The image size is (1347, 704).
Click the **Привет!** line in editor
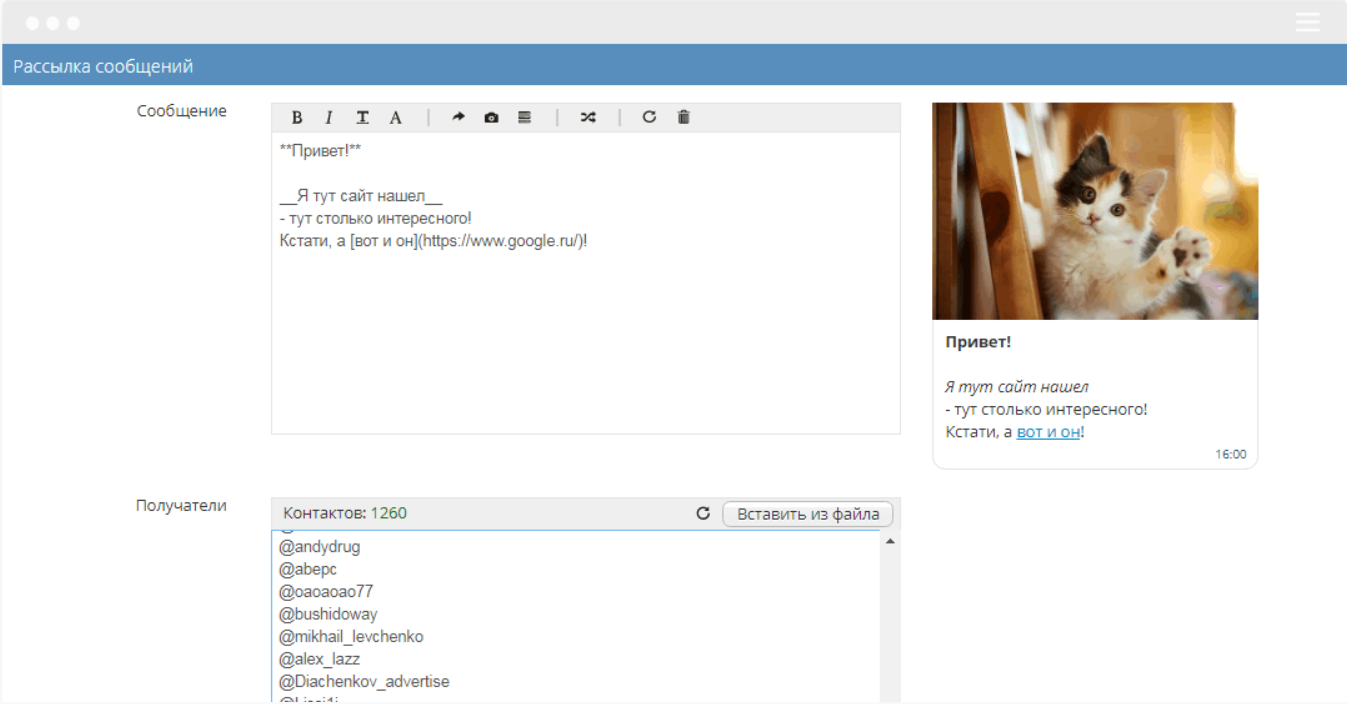(x=320, y=150)
